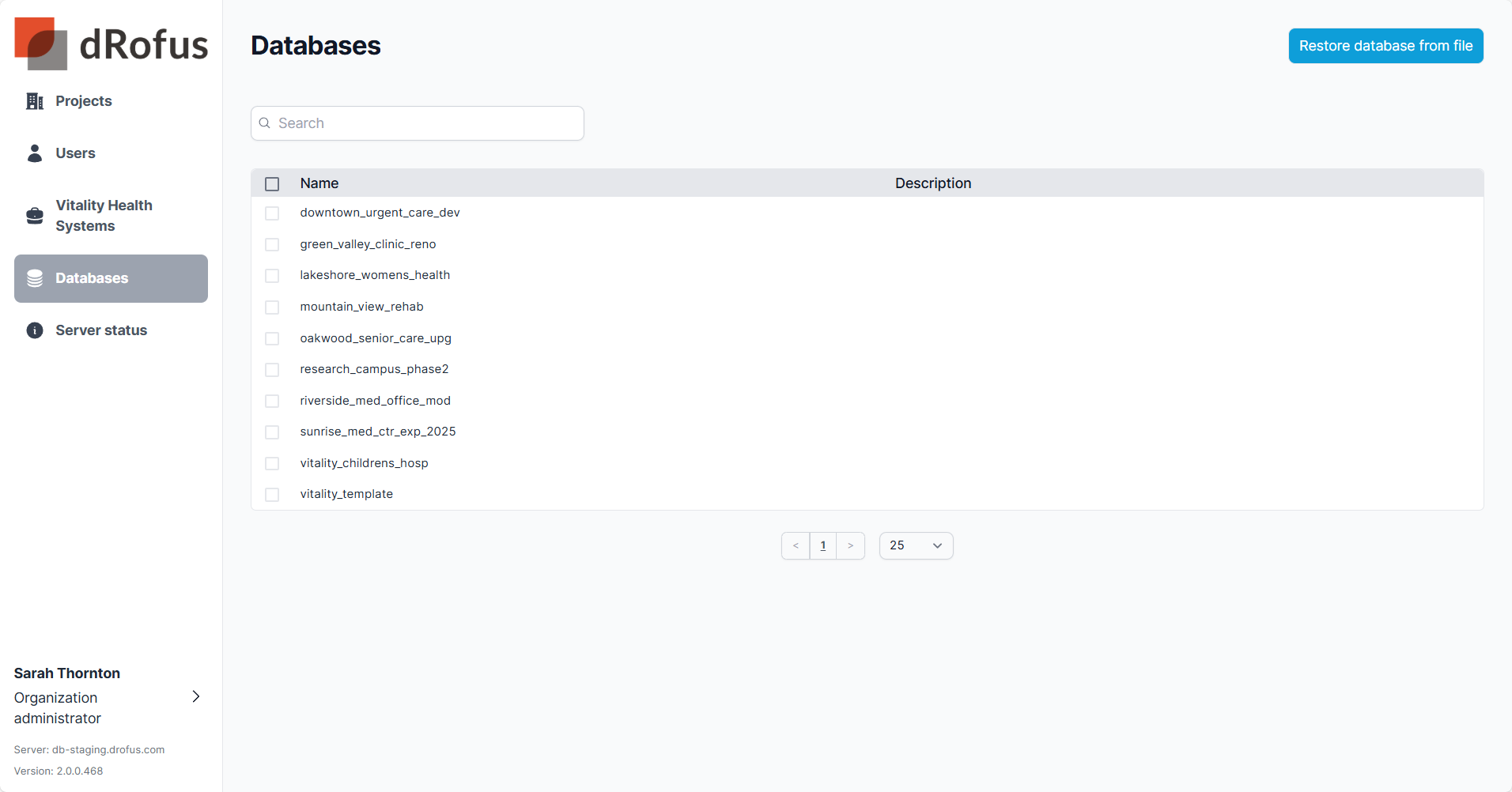
Task: Go to previous page arrow
Action: tap(796, 545)
